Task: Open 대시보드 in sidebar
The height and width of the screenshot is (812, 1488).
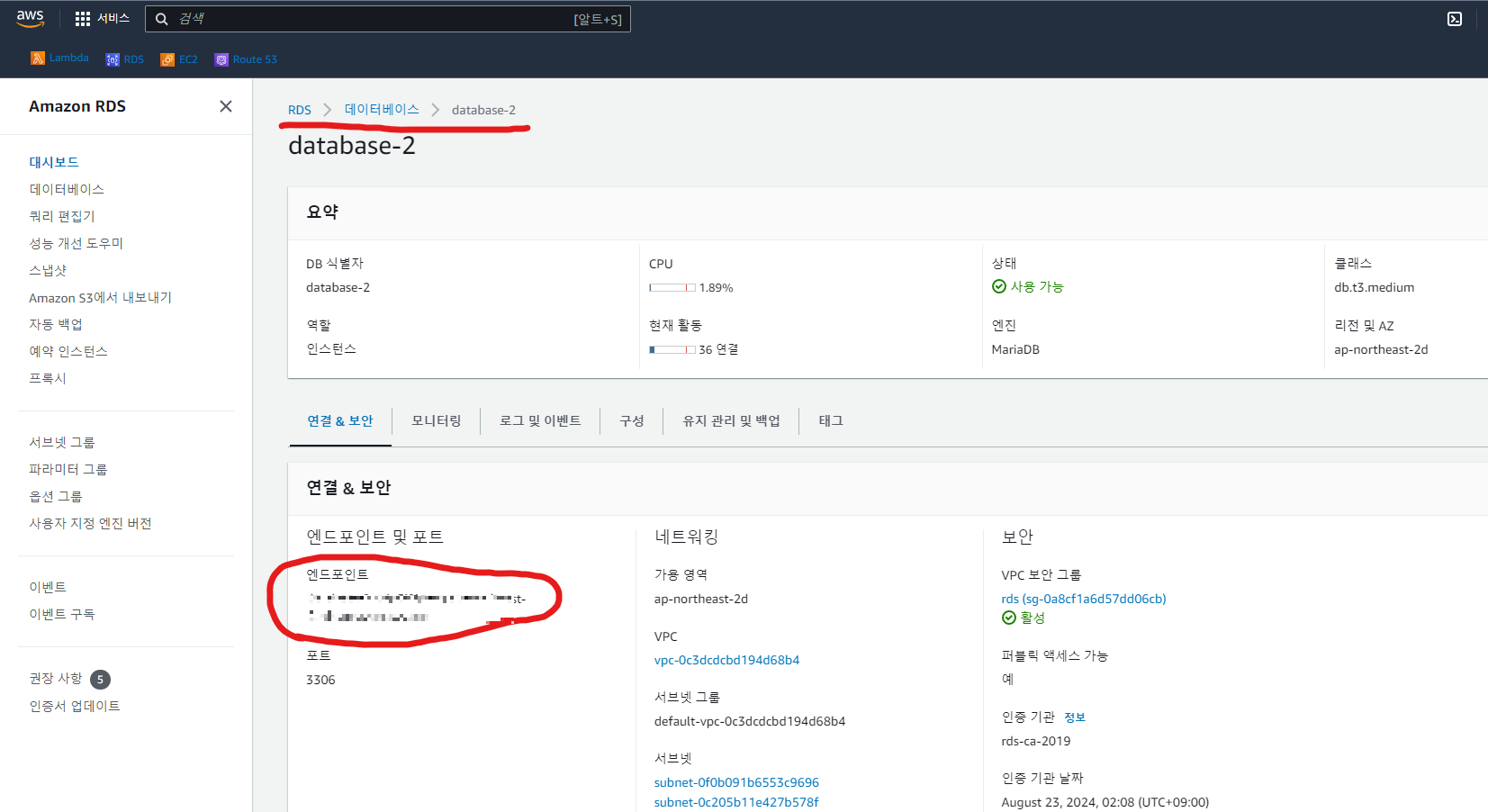Action: [54, 162]
